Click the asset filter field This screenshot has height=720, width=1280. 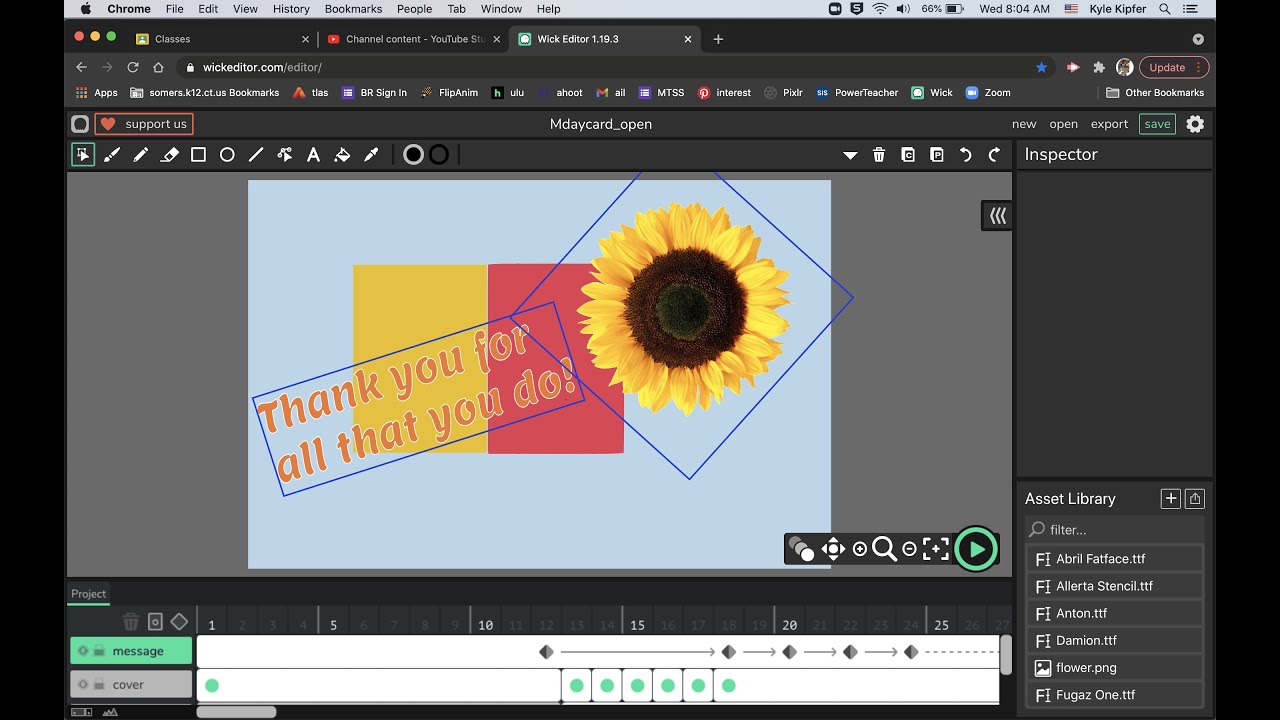1115,529
